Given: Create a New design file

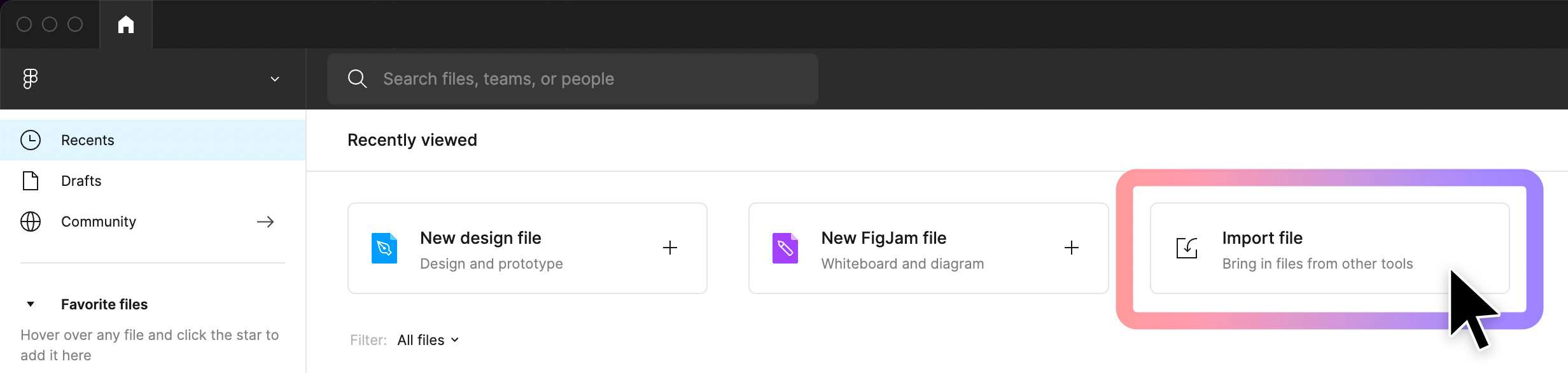Looking at the screenshot, I should point(528,248).
